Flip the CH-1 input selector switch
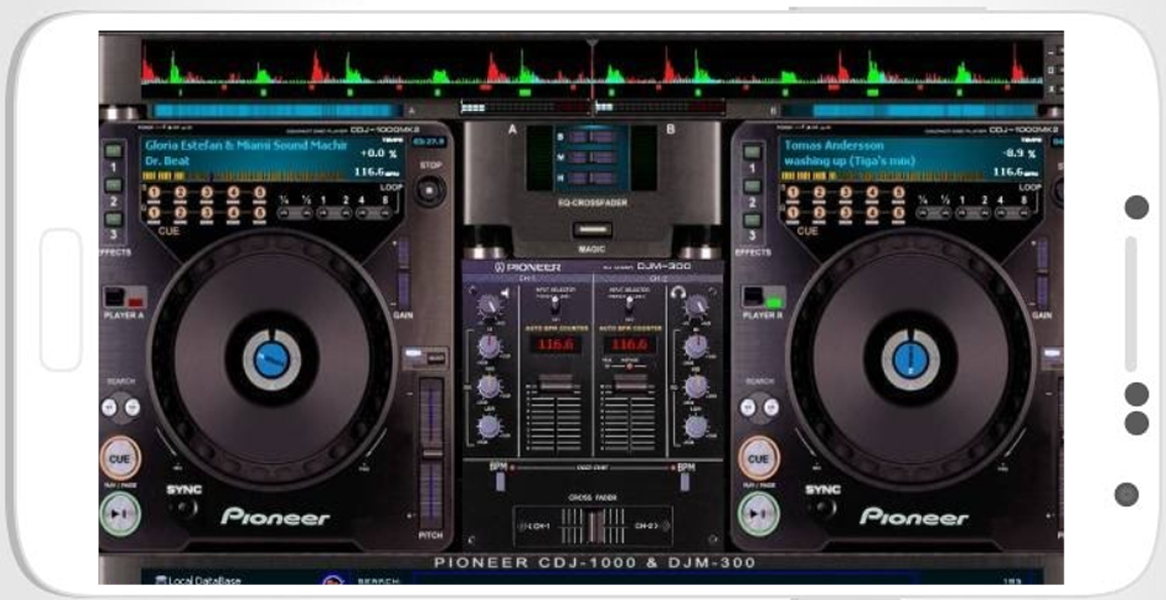The image size is (1166, 600). point(554,304)
